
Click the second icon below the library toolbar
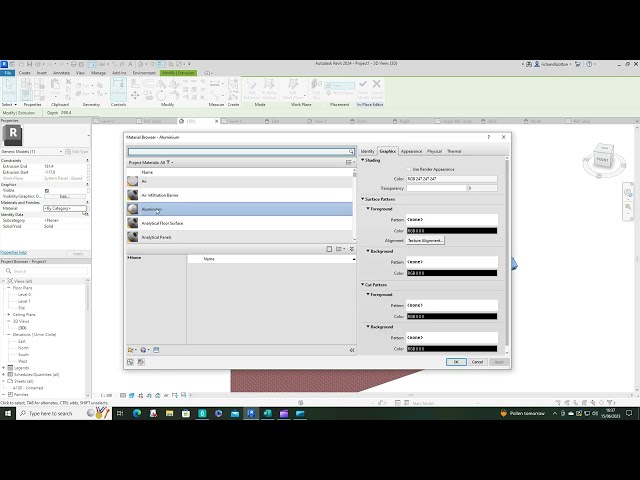[x=141, y=362]
